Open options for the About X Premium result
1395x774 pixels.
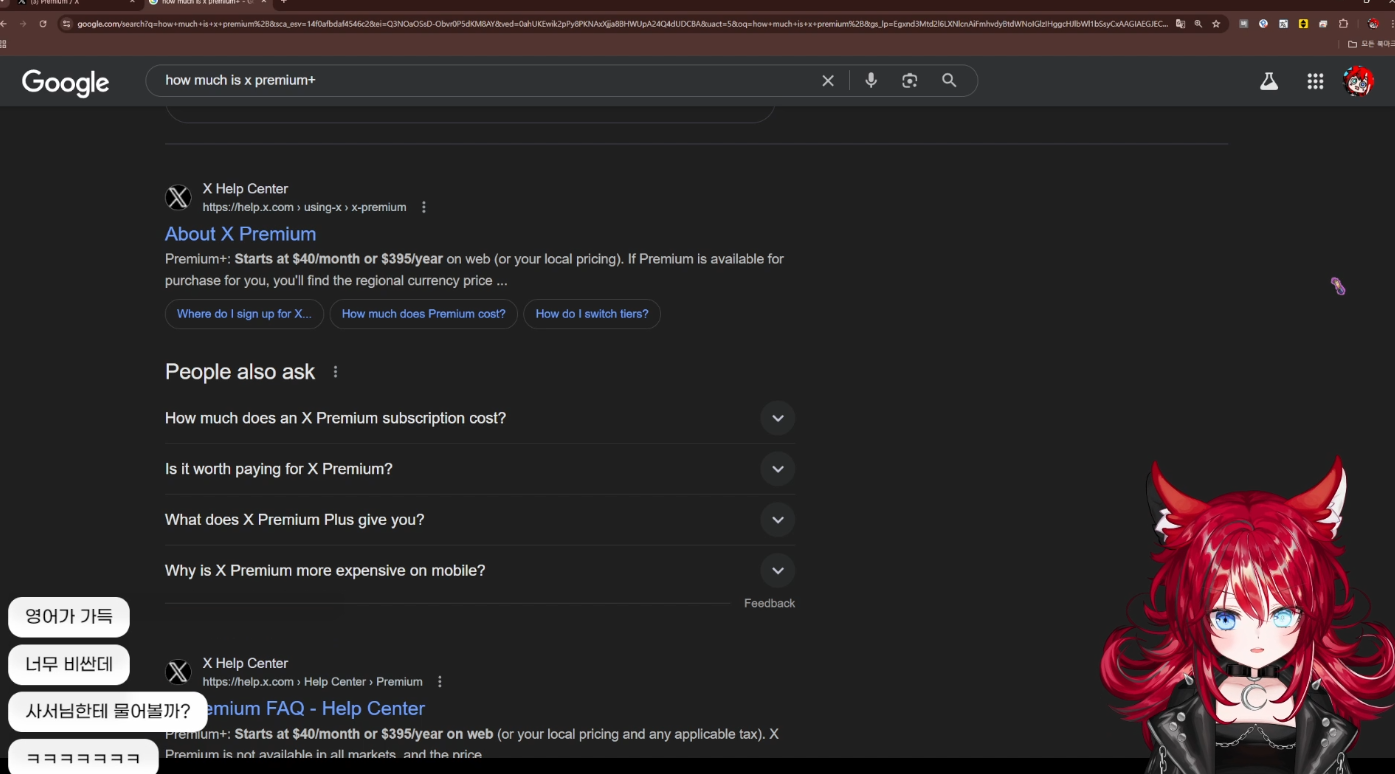(424, 207)
